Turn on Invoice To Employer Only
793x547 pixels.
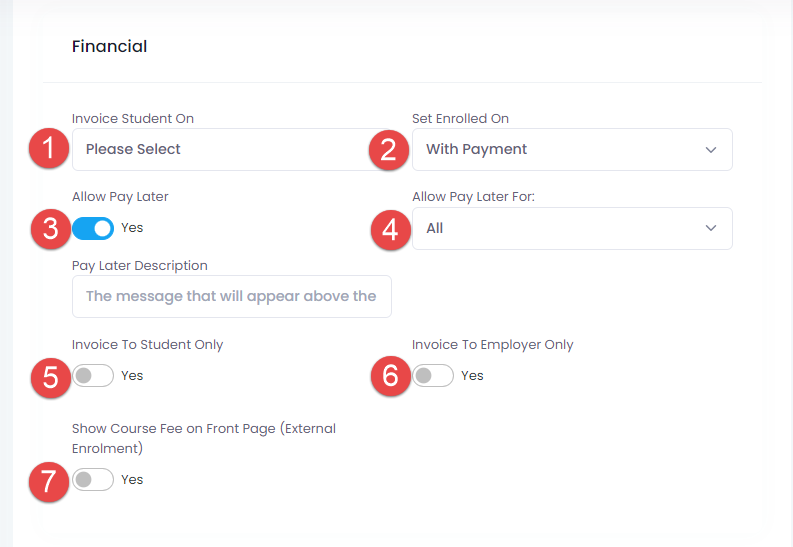coord(433,376)
